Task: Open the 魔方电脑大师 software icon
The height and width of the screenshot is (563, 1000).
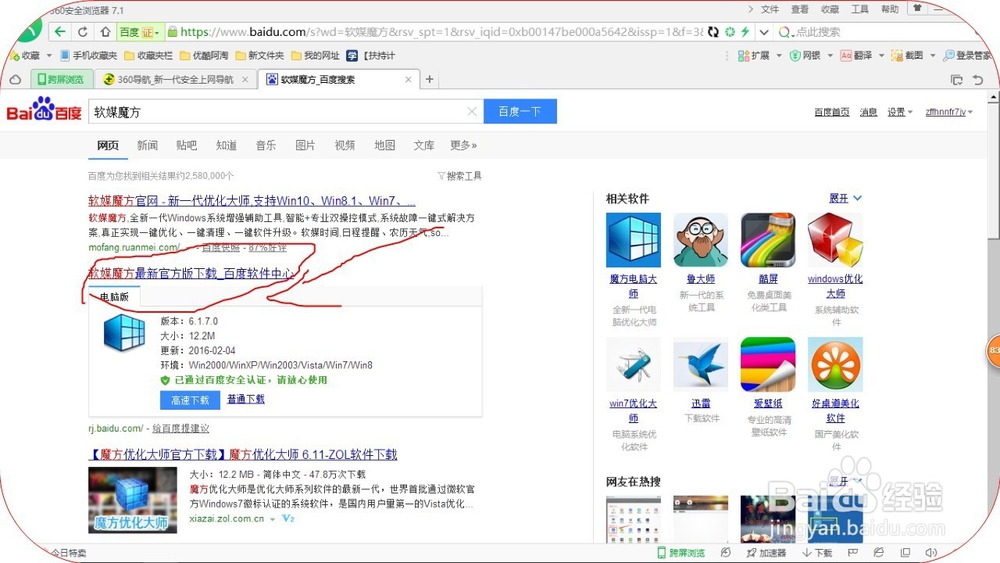Action: pos(633,240)
